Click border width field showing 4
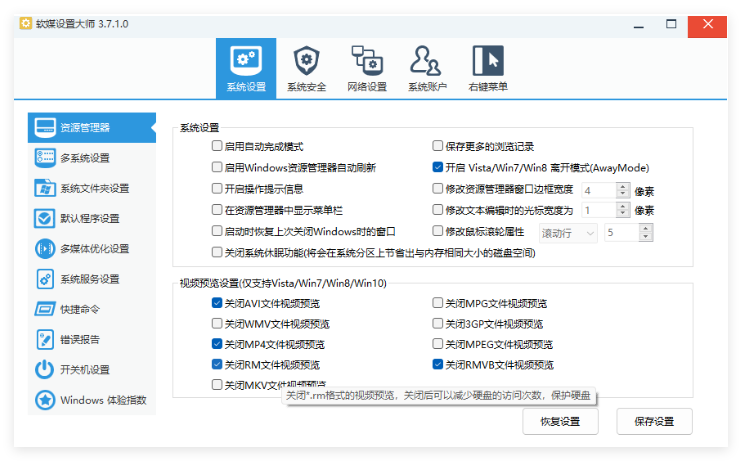Image resolution: width=742 pixels, height=461 pixels. point(599,190)
